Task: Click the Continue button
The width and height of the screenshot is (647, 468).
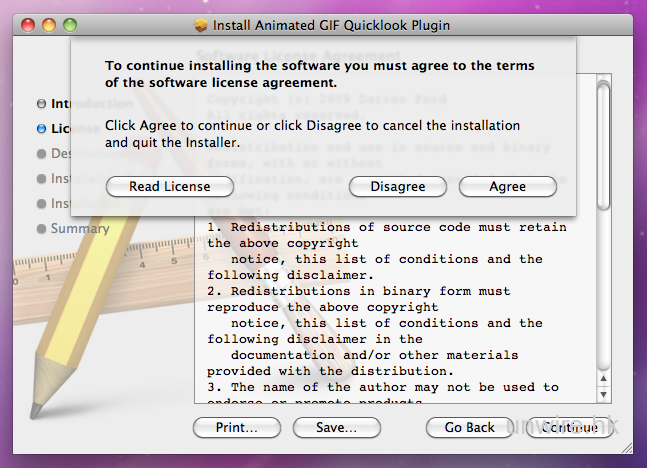Action: click(570, 427)
